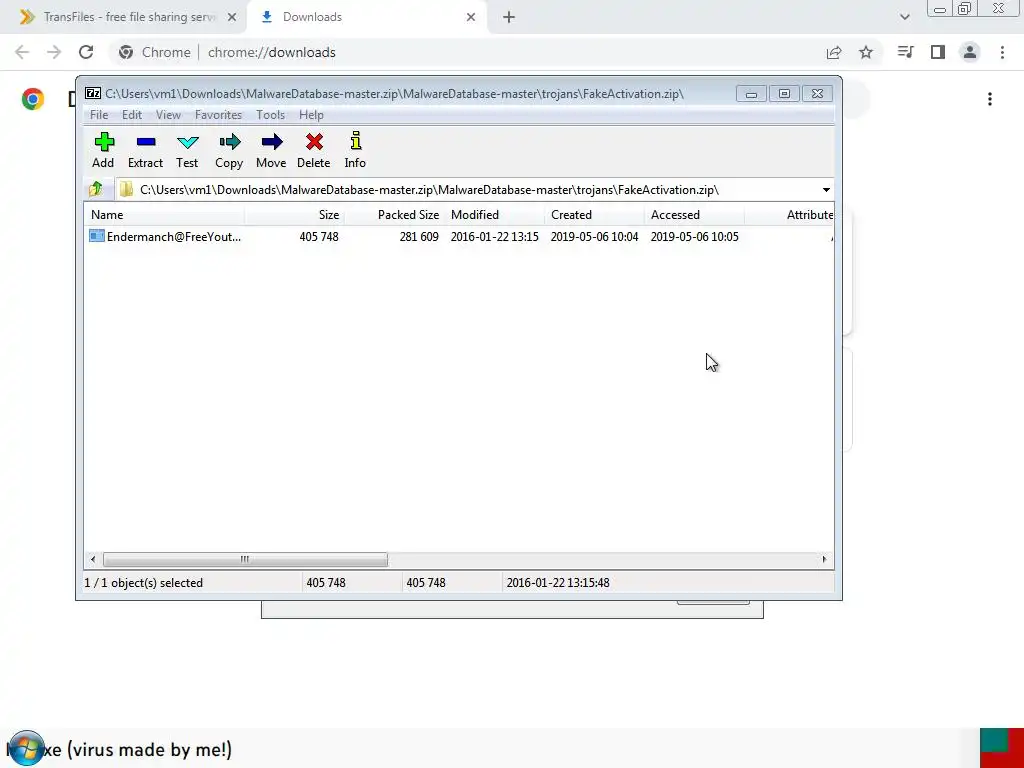Sort list by Attributes column
The width and height of the screenshot is (1024, 768).
point(789,215)
